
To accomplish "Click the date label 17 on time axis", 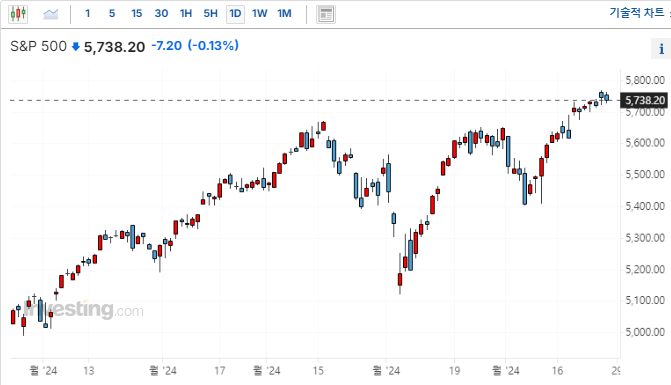I will coord(220,370).
